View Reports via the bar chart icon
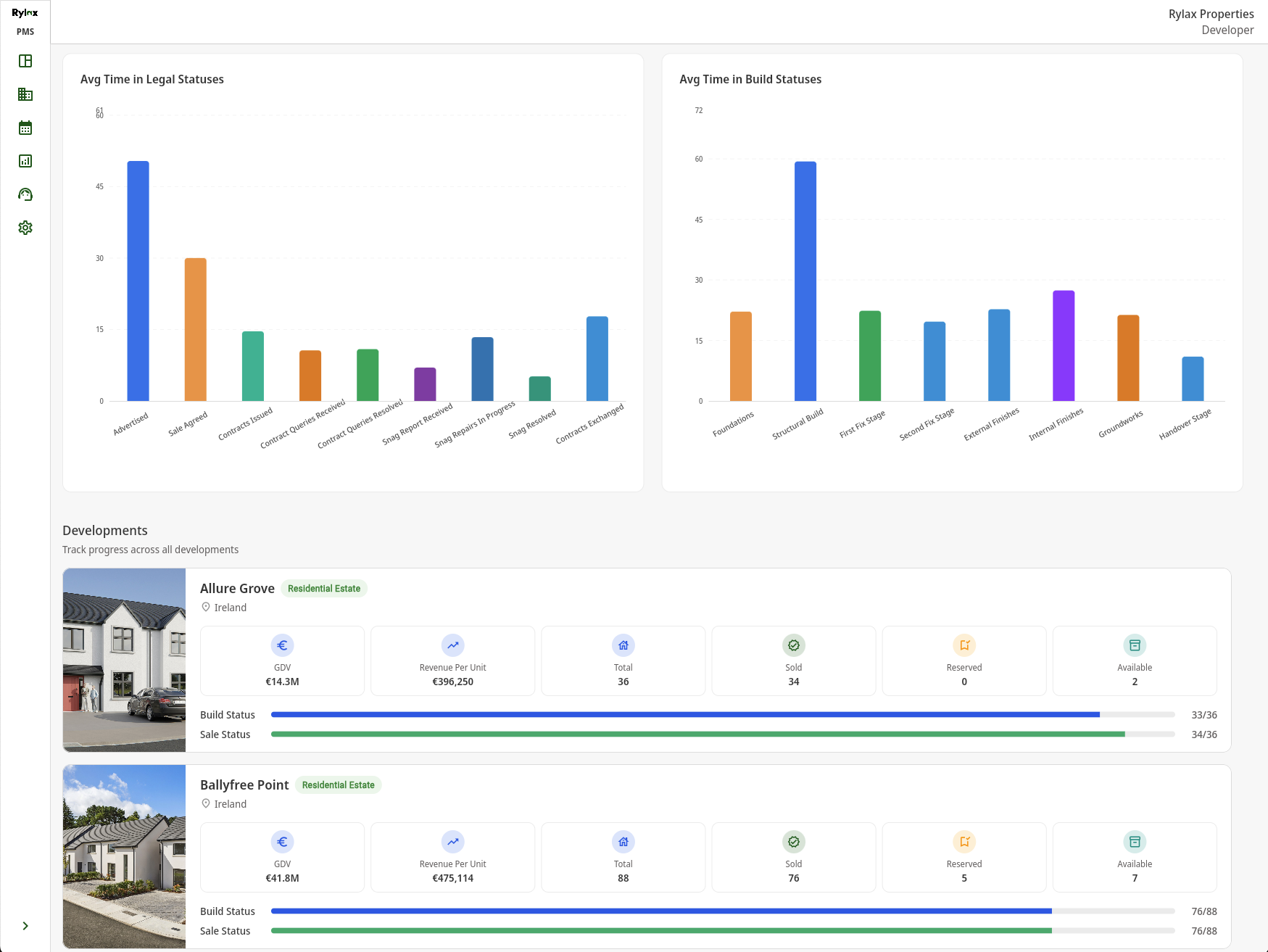 25,161
